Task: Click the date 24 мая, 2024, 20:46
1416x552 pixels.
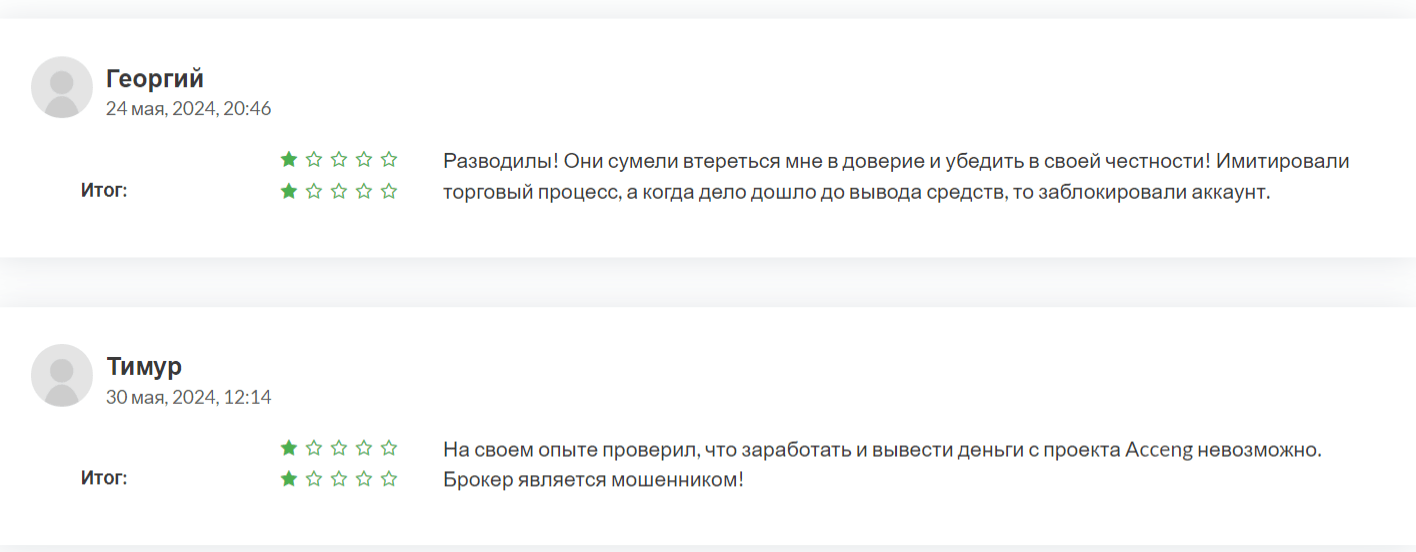Action: point(189,108)
